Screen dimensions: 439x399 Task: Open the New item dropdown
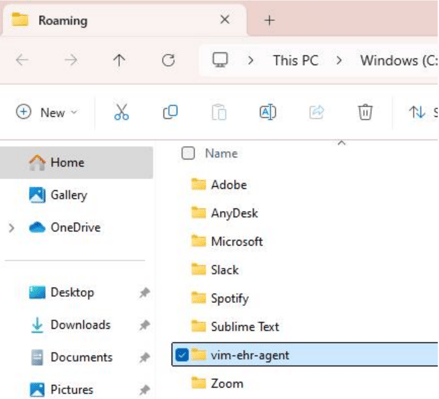tap(47, 112)
